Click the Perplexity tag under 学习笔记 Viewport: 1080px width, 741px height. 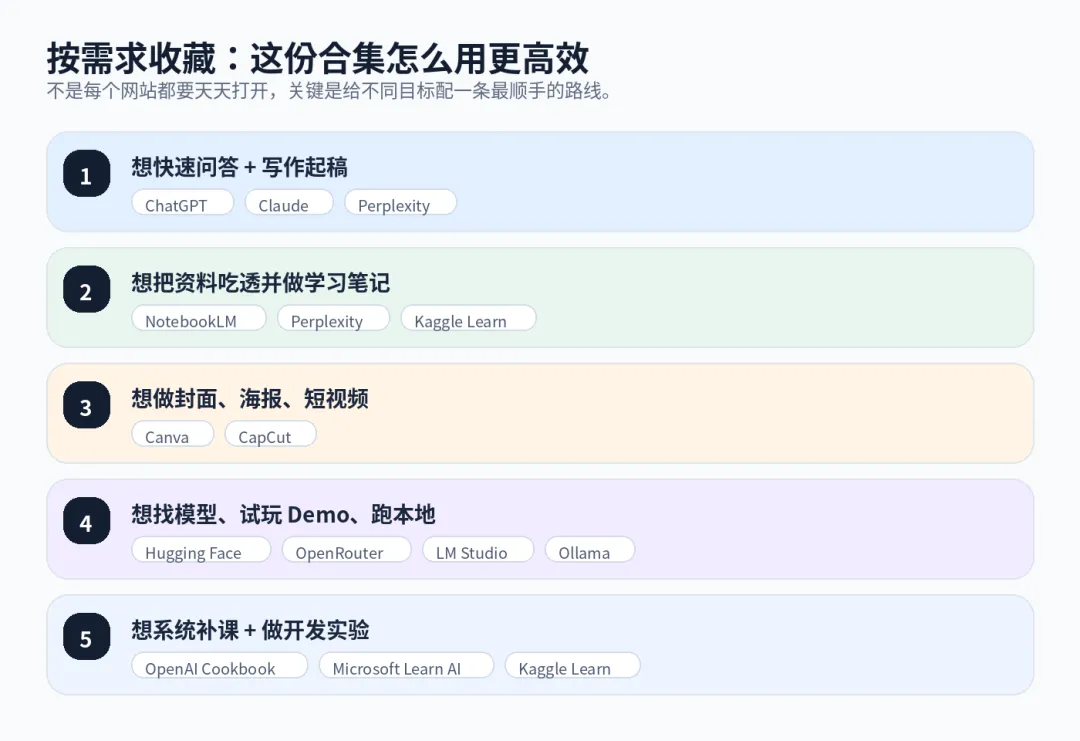[x=333, y=319]
